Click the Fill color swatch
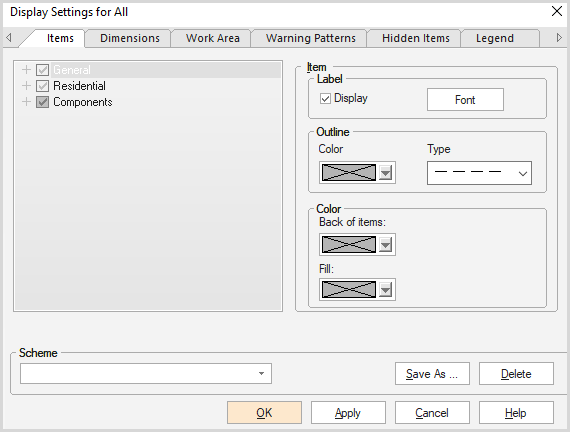 click(x=349, y=289)
